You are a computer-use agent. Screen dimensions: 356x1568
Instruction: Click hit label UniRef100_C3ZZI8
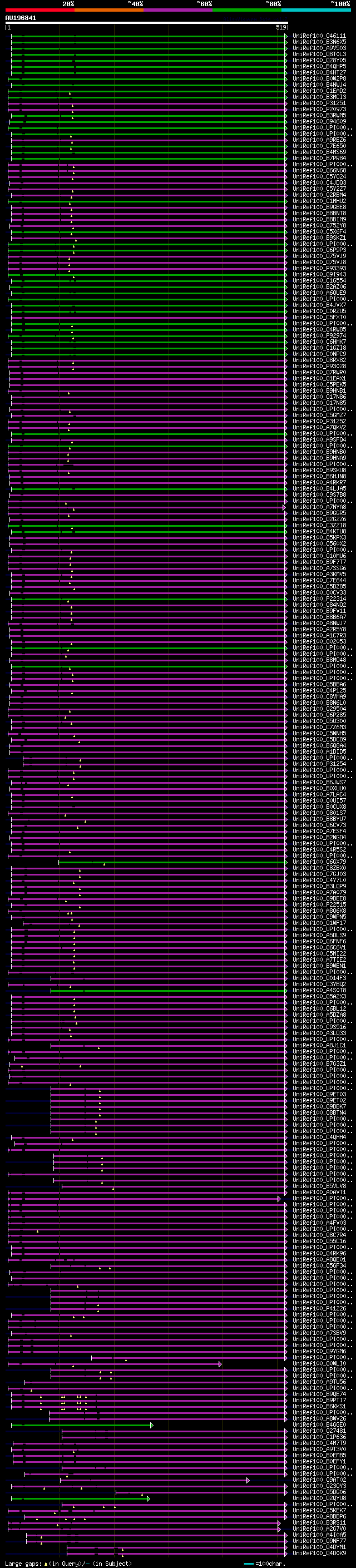319,525
